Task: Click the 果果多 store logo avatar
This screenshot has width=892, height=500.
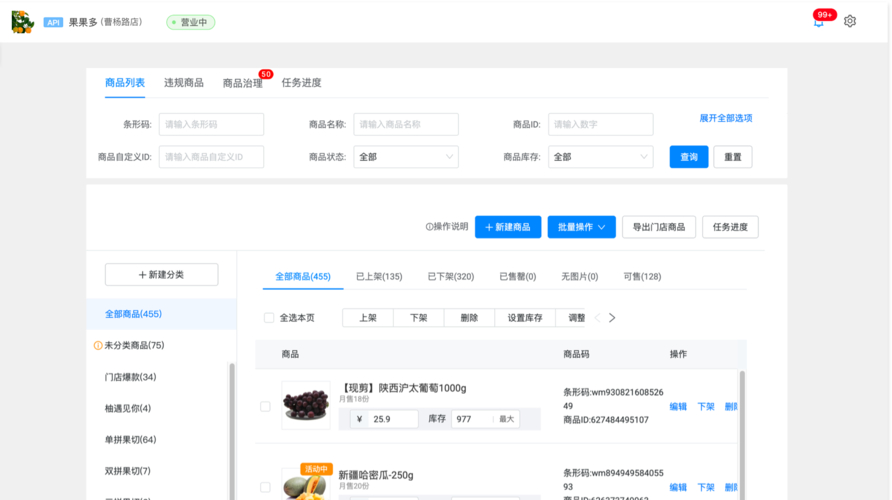Action: coord(22,21)
